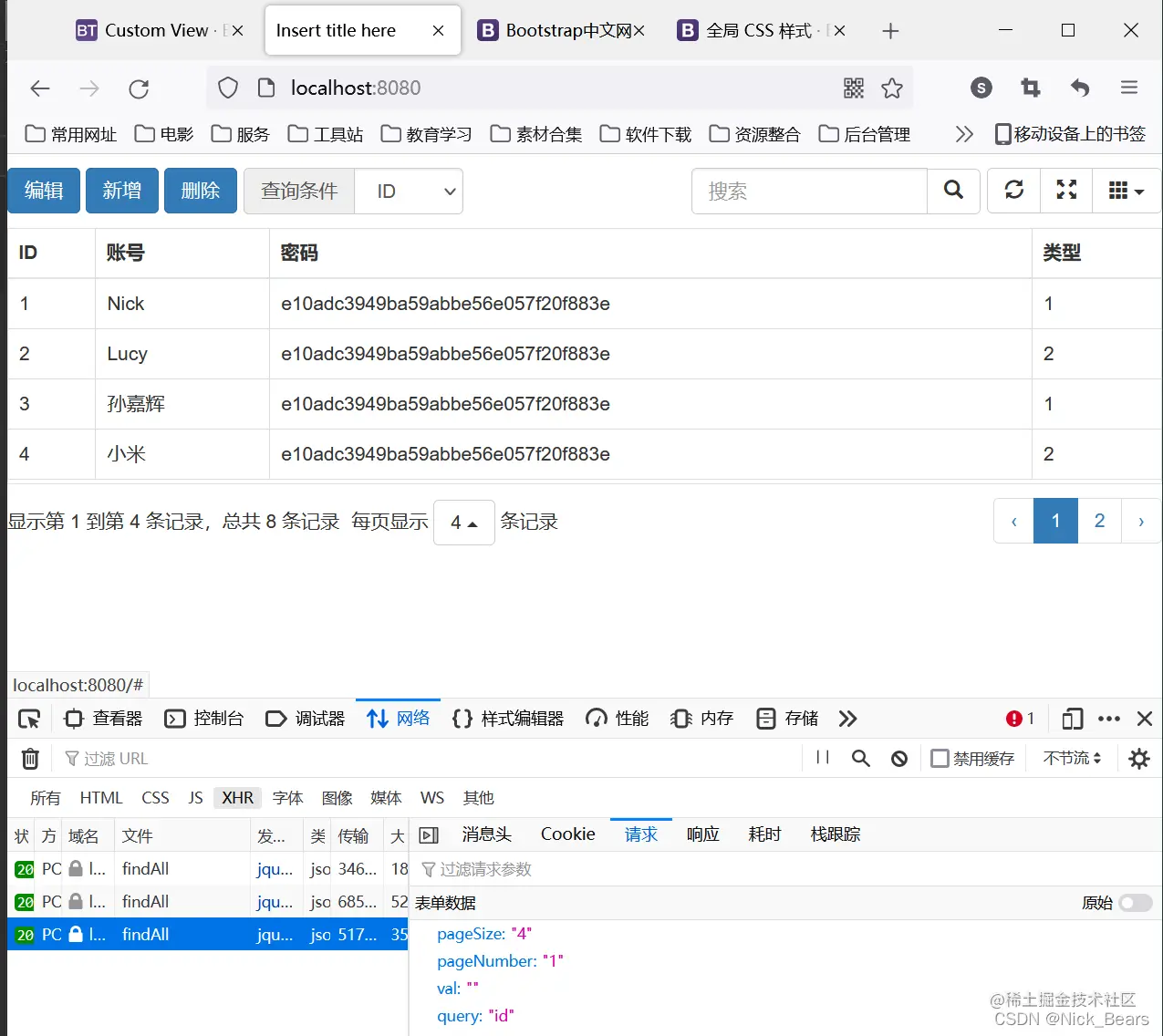
Task: Show more devtools tabs chevron
Action: [x=848, y=719]
